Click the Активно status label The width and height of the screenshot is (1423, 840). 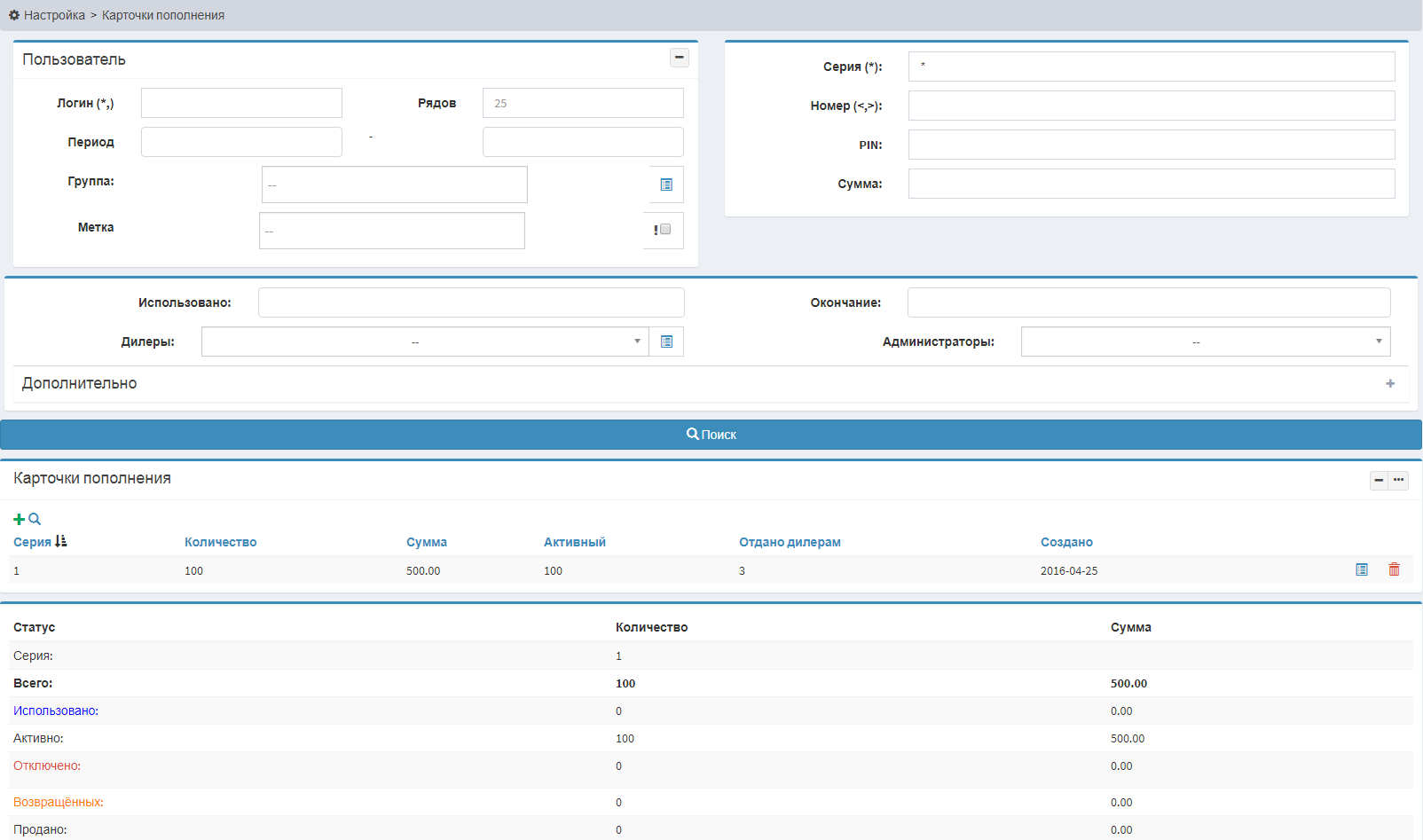(38, 738)
